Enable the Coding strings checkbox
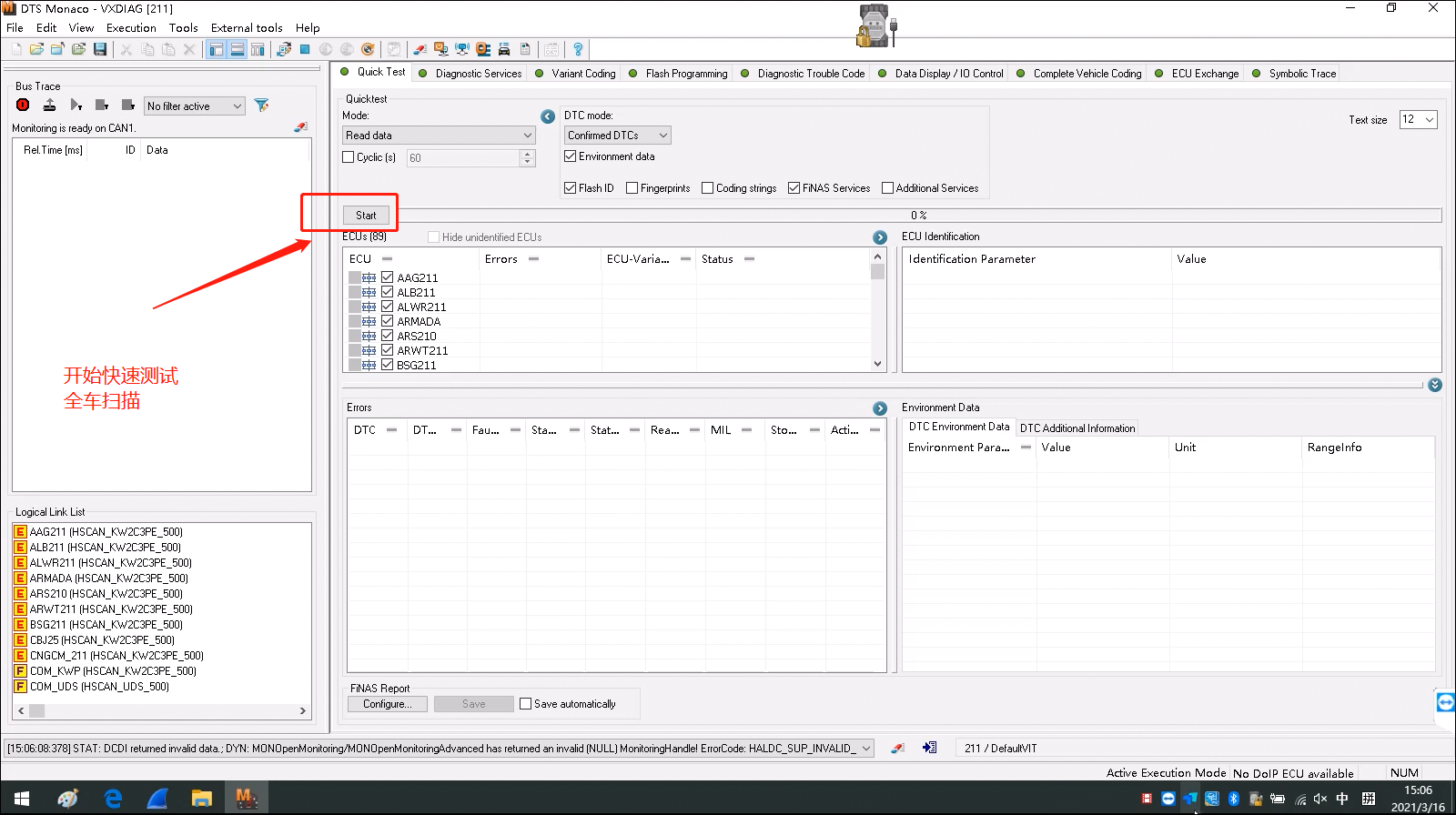This screenshot has height=815, width=1456. (708, 188)
